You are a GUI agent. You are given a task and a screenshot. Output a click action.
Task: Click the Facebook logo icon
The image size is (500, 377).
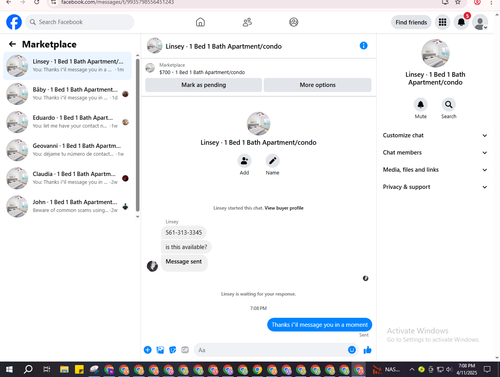(x=14, y=22)
